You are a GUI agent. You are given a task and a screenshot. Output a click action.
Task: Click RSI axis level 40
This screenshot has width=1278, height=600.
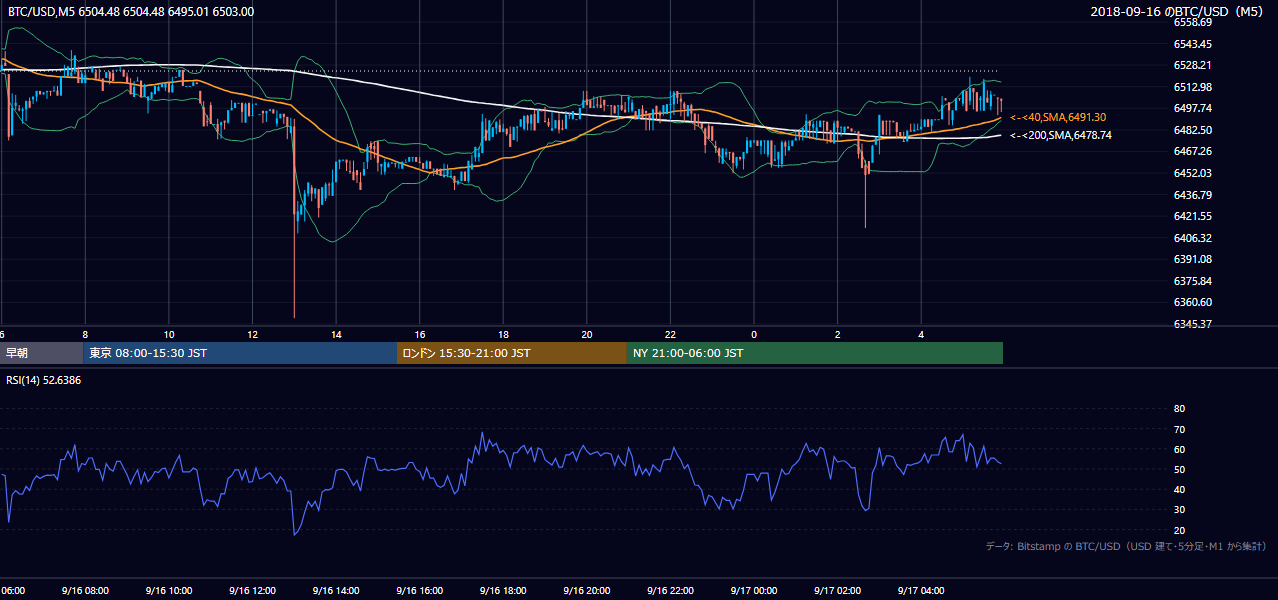(1179, 490)
